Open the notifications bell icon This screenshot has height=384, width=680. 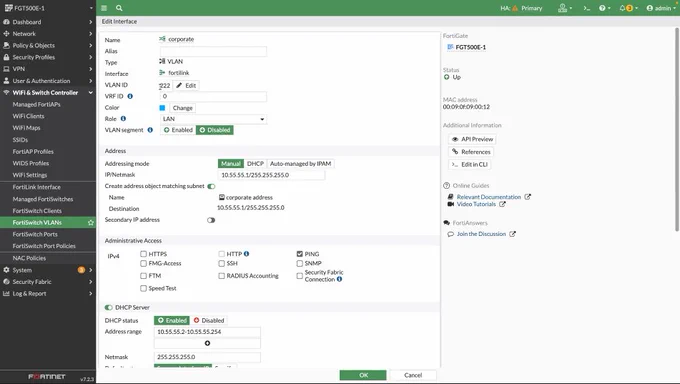628,8
